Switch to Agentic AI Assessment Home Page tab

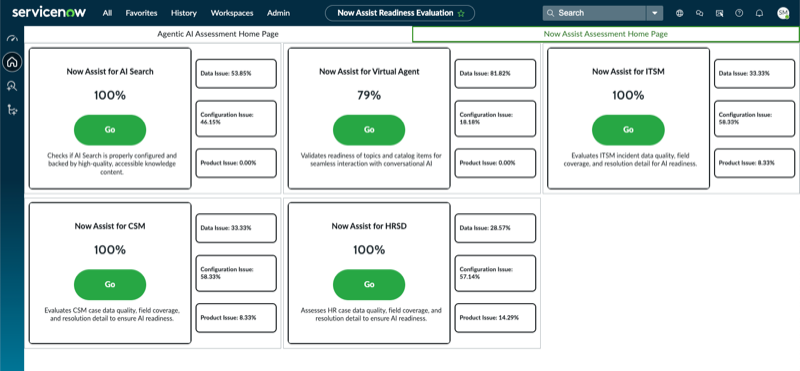click(x=218, y=34)
